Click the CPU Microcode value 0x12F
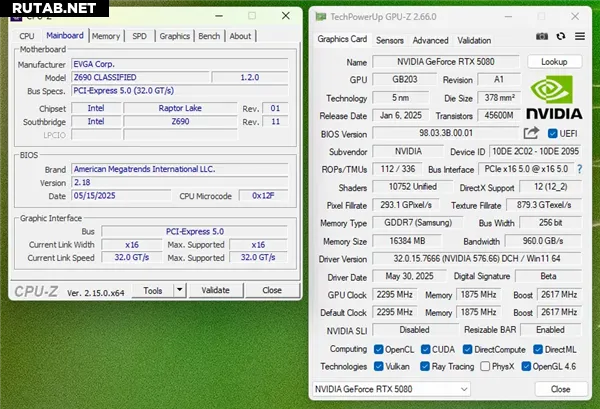 click(263, 196)
